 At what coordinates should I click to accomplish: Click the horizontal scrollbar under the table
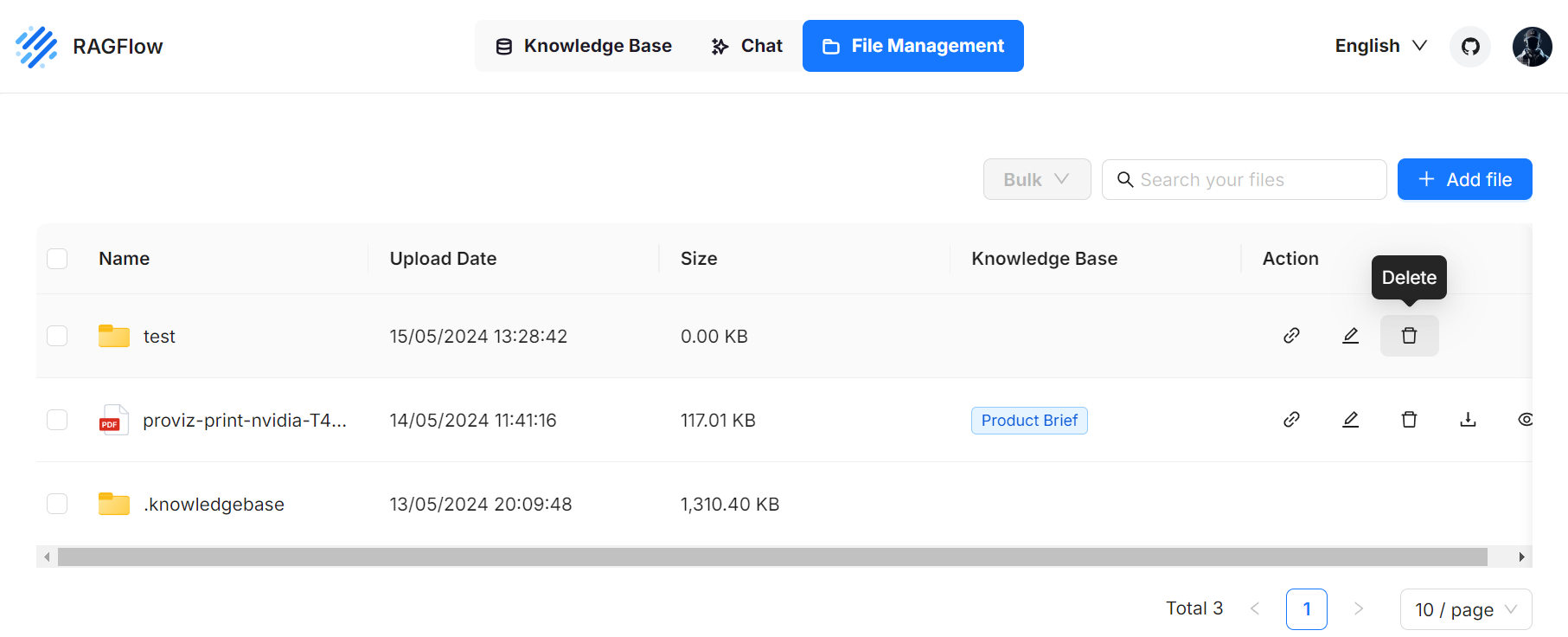tap(771, 557)
